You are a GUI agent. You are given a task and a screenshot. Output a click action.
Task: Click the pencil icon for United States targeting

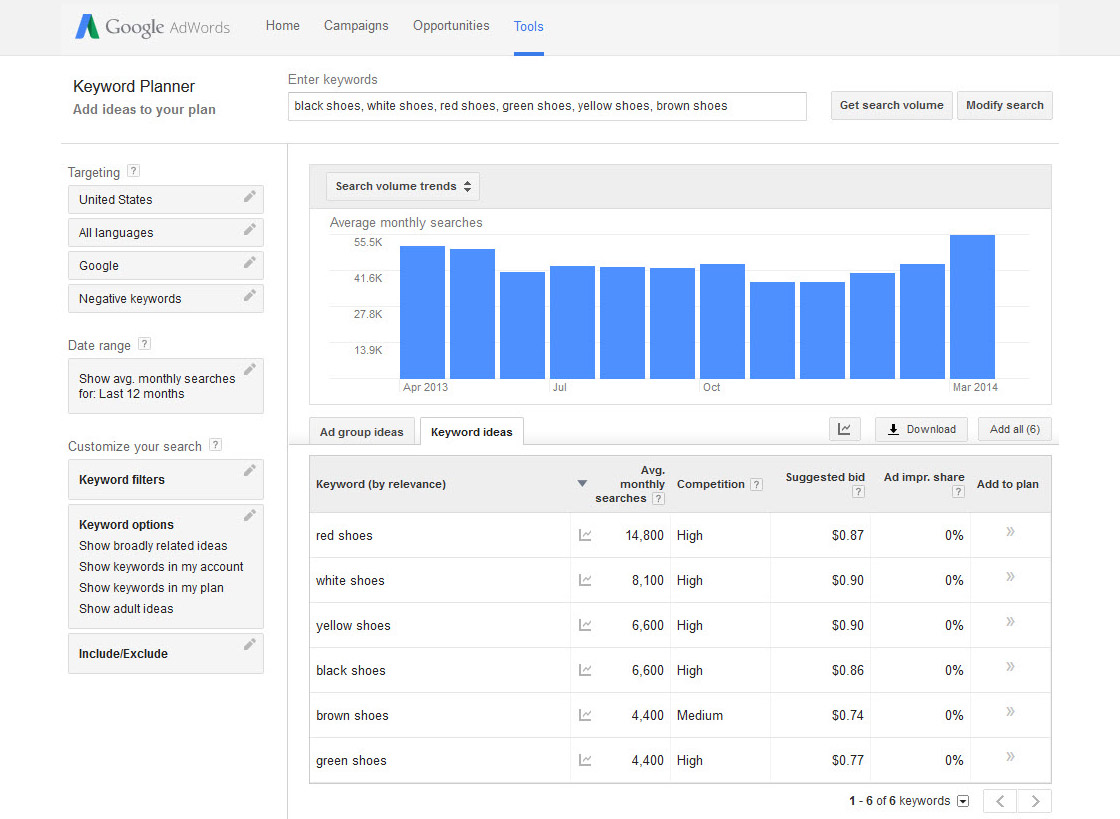(x=250, y=197)
